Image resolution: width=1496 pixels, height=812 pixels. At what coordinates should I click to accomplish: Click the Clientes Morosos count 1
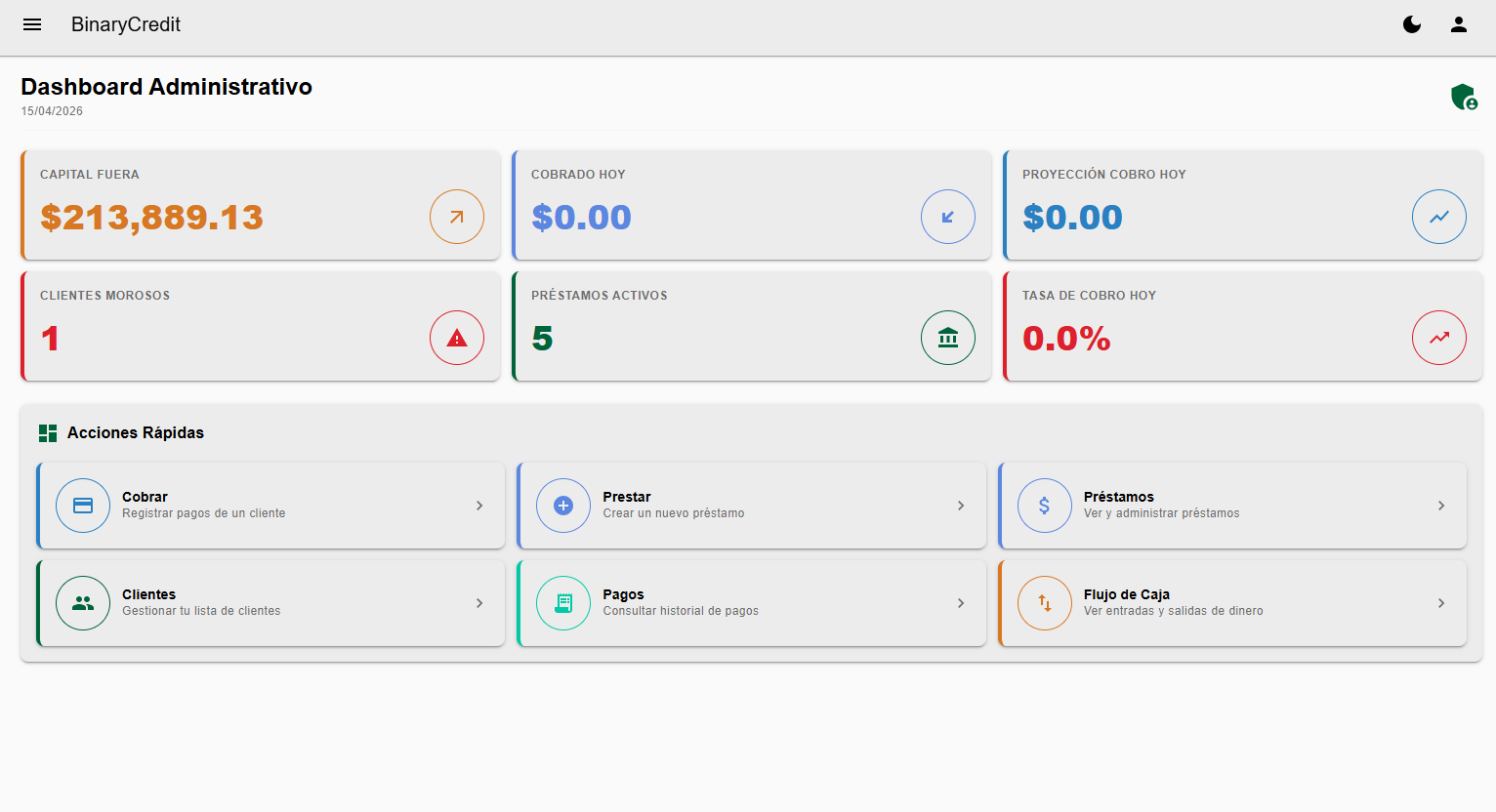click(x=51, y=339)
